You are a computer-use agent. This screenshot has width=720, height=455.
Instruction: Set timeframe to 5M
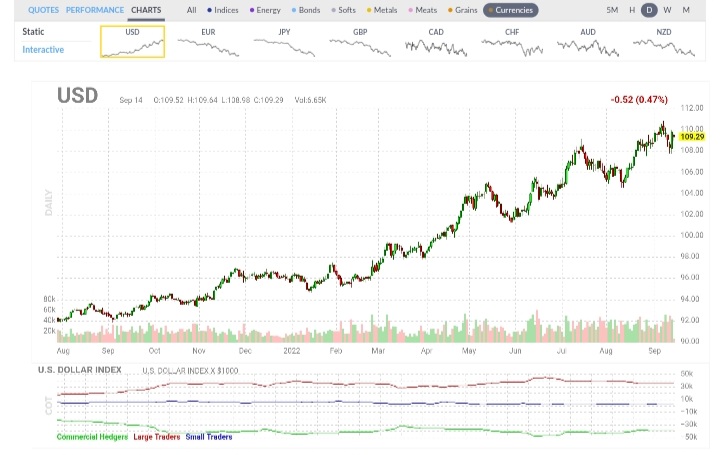coord(612,10)
